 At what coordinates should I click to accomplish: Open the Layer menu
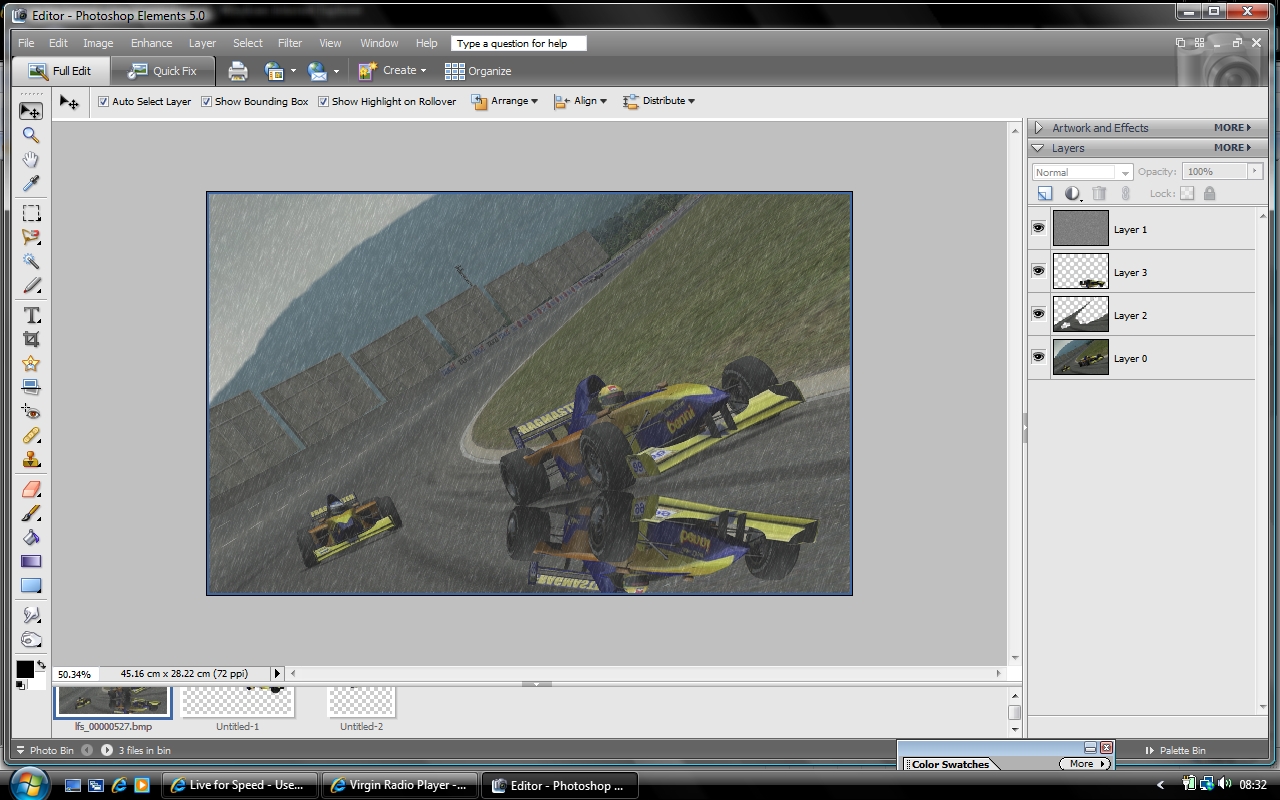[x=202, y=43]
